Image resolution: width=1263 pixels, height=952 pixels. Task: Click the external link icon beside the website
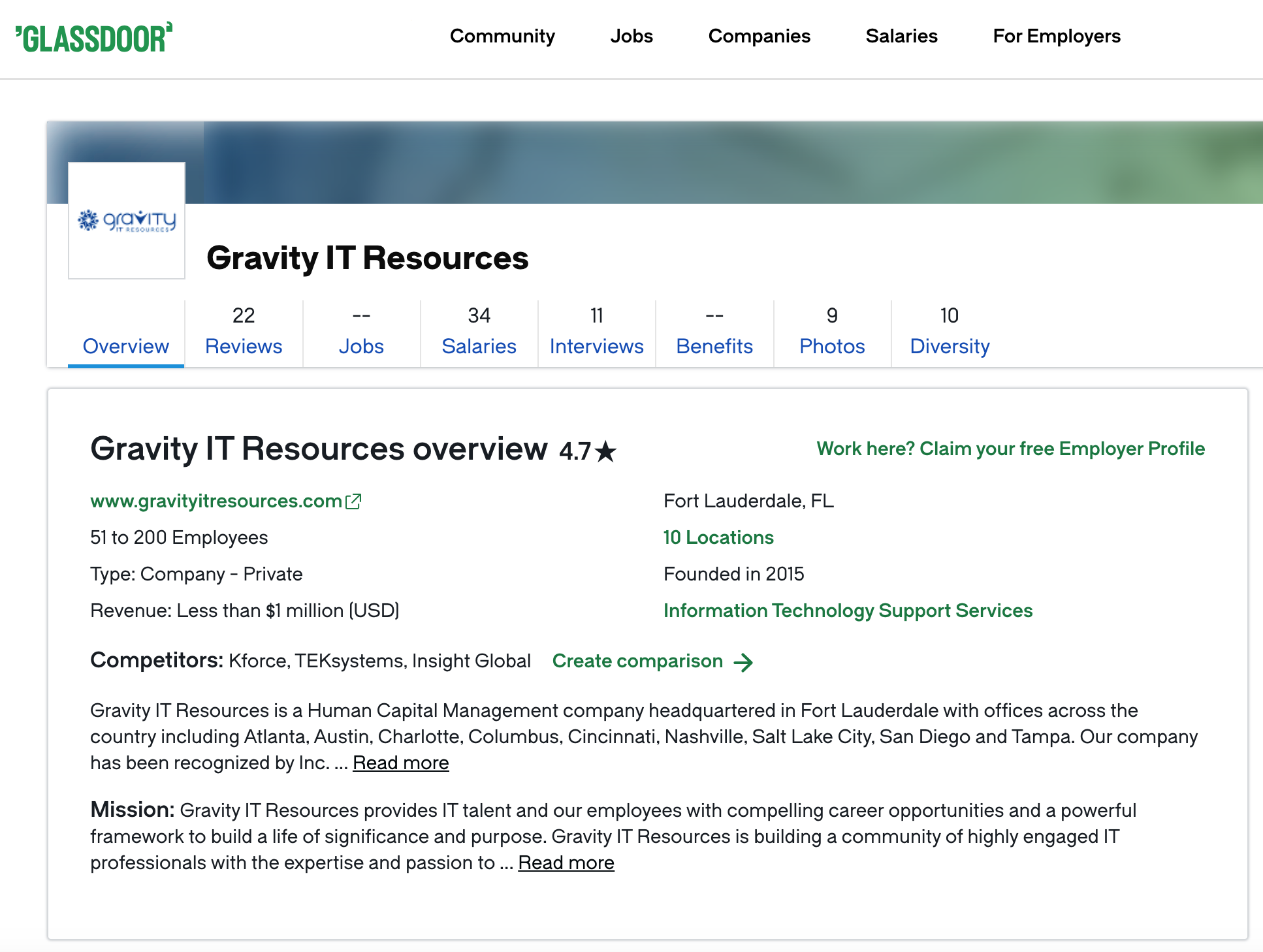(x=353, y=501)
